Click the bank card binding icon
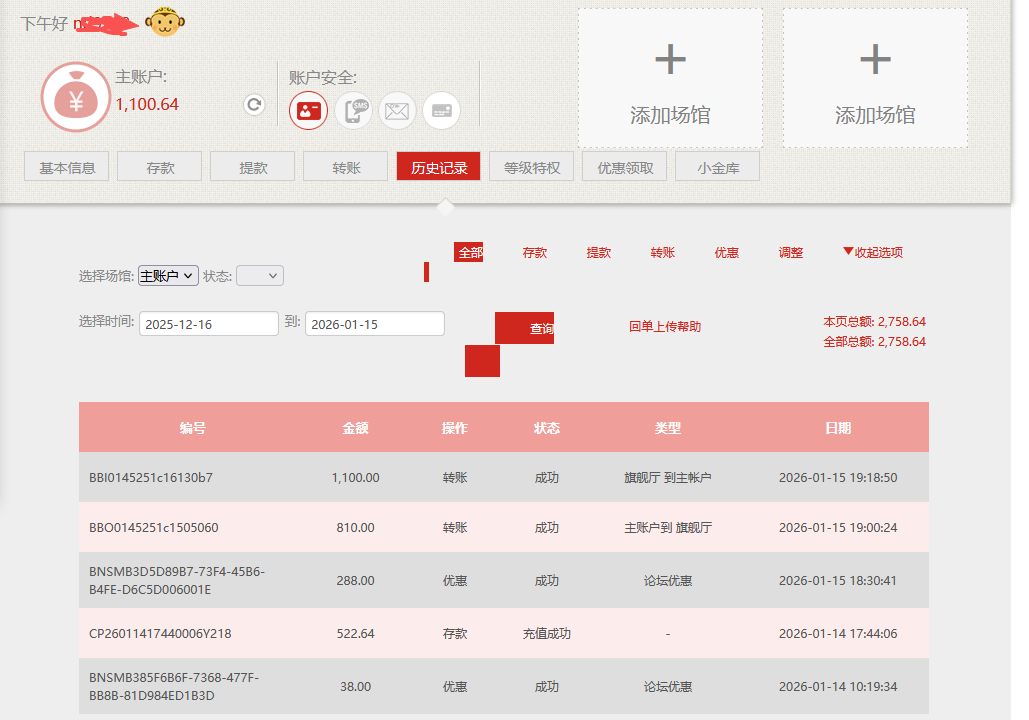Image resolution: width=1029 pixels, height=720 pixels. (x=441, y=111)
